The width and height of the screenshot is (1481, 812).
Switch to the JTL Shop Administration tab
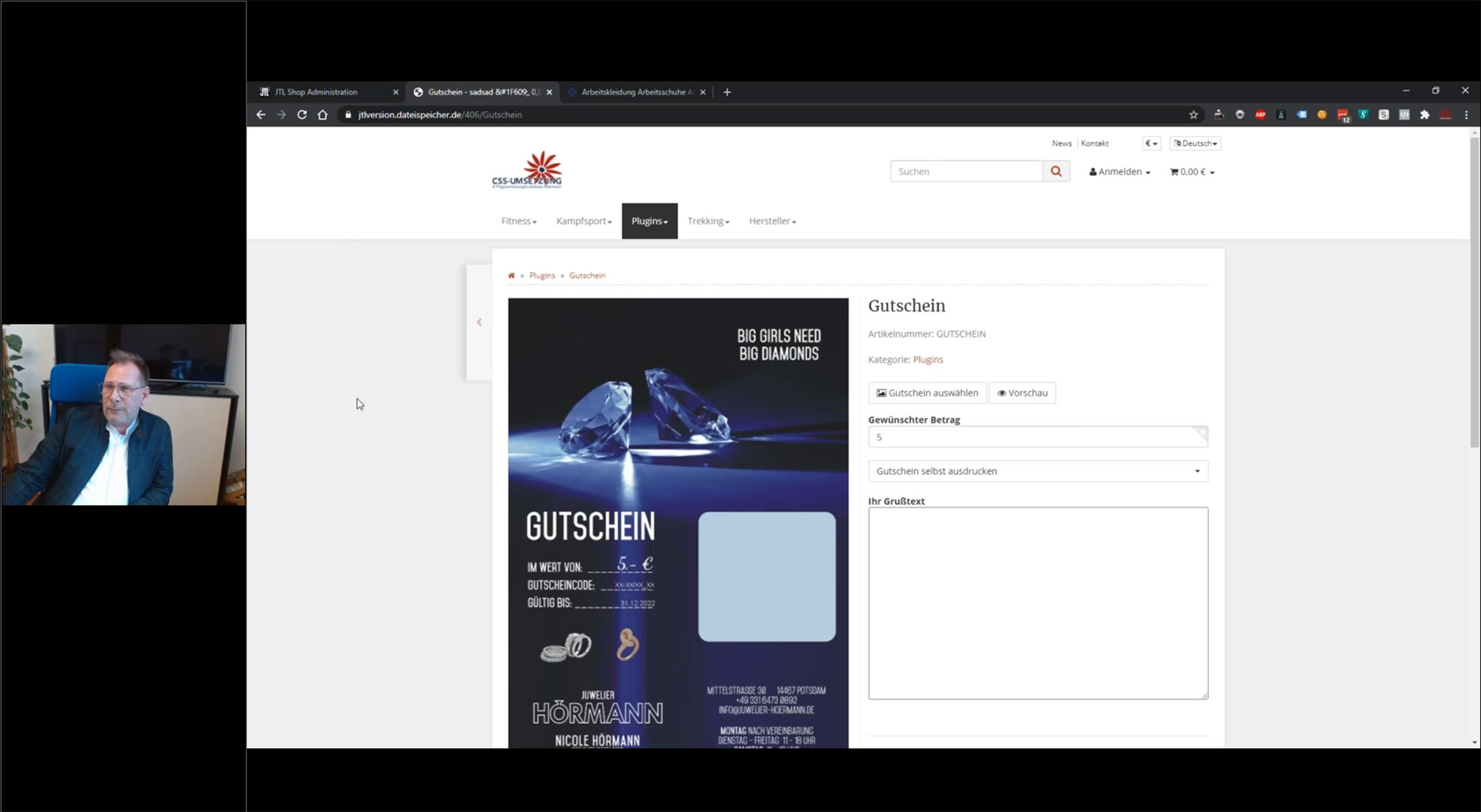319,92
